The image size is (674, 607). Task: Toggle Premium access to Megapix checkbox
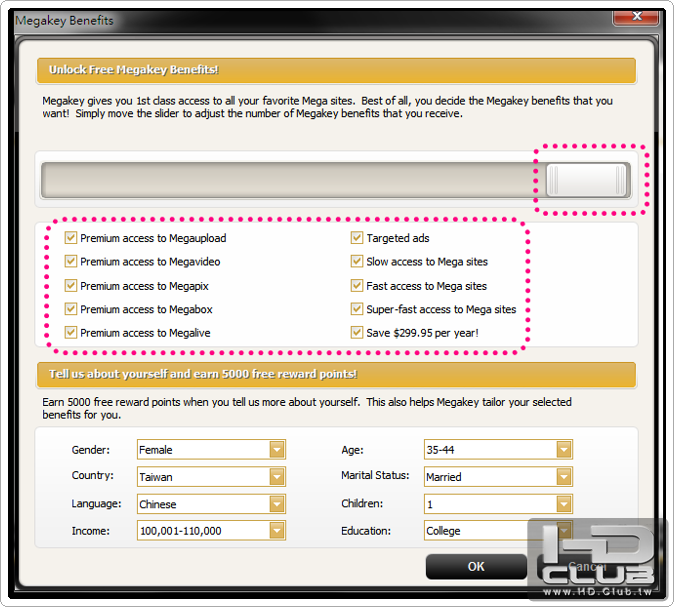[70, 285]
